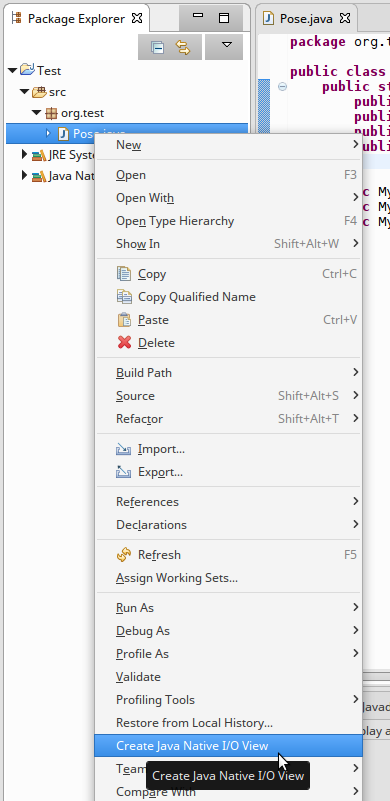390x801 pixels.
Task: Open the Package Explorer view menu arrow
Action: (227, 45)
